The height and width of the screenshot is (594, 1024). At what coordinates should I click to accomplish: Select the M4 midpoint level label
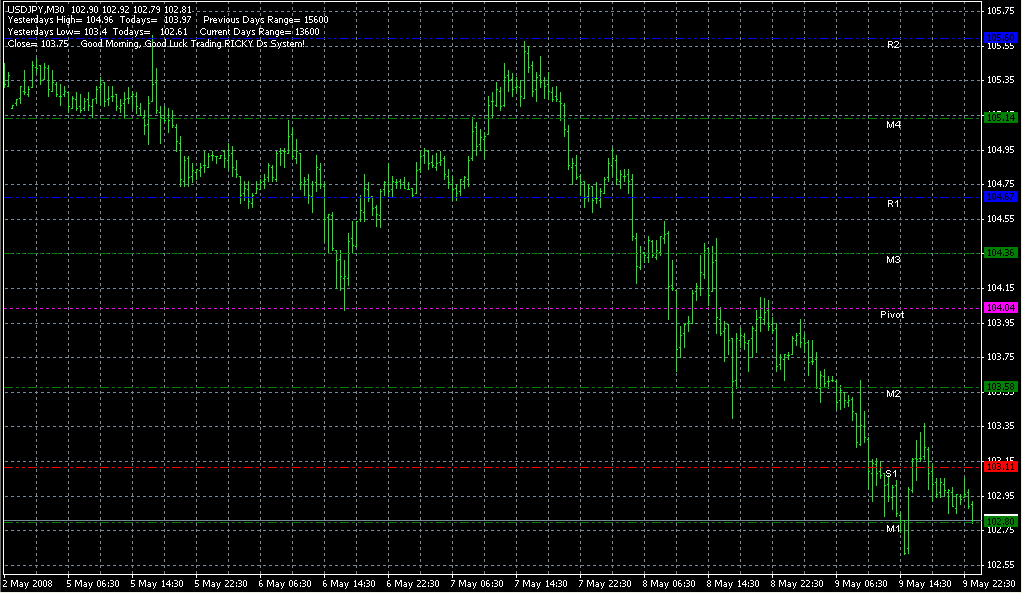click(x=893, y=125)
